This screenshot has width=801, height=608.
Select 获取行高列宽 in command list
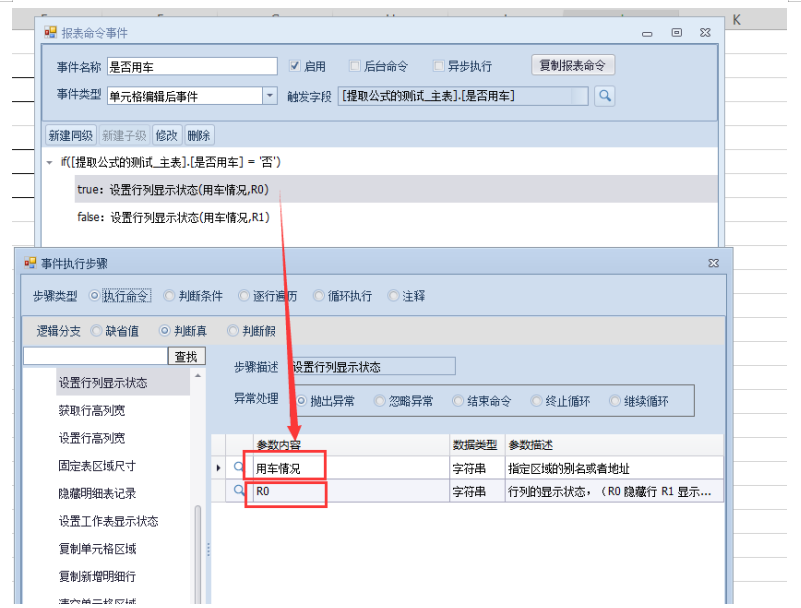tap(92, 410)
